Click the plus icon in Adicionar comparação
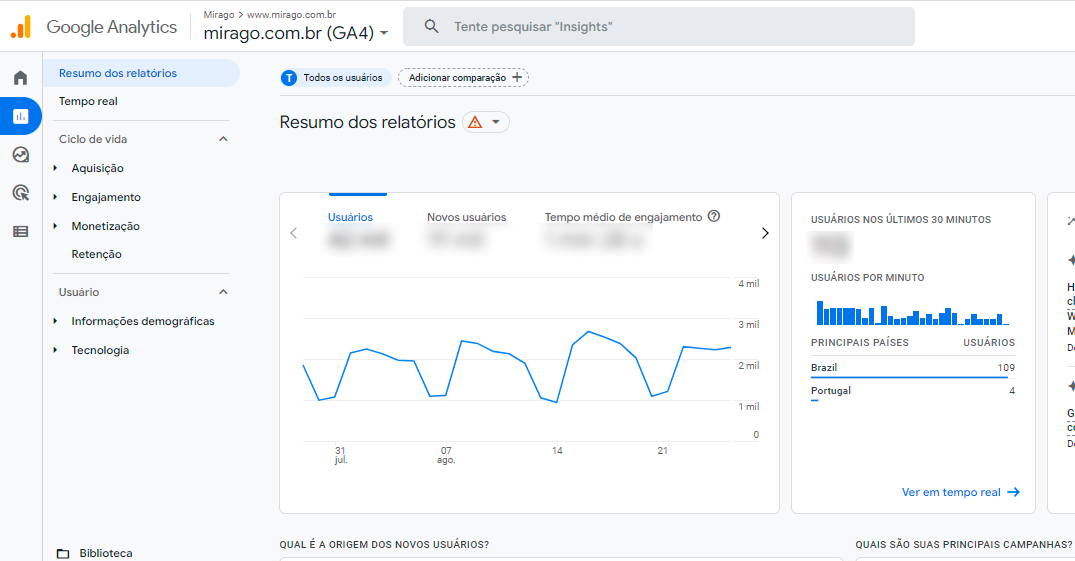 (x=517, y=77)
